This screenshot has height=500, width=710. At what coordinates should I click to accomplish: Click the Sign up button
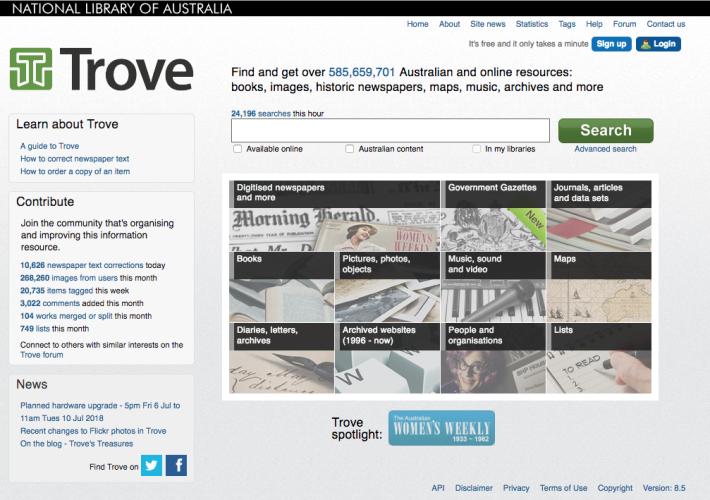(611, 44)
